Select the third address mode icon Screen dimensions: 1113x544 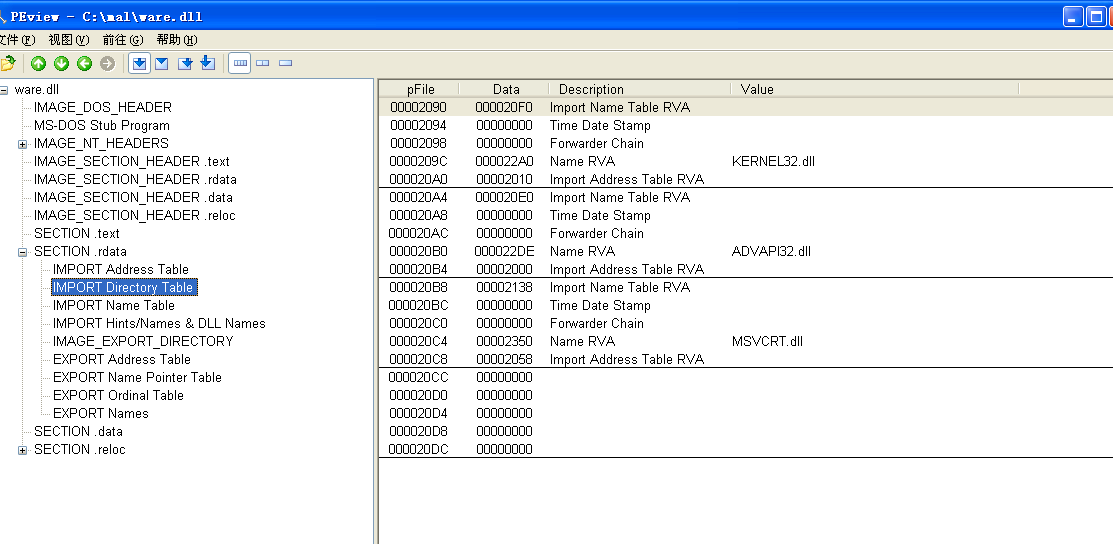pos(185,64)
